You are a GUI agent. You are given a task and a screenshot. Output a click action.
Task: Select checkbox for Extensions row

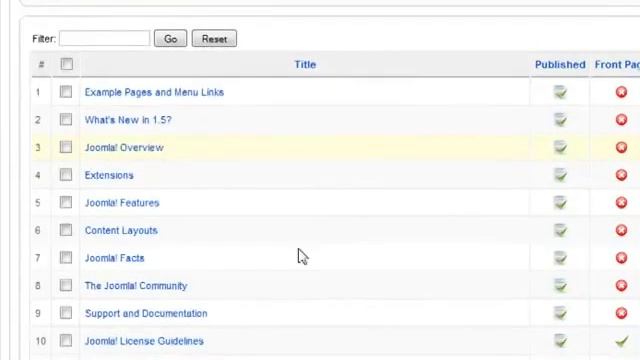click(x=65, y=175)
